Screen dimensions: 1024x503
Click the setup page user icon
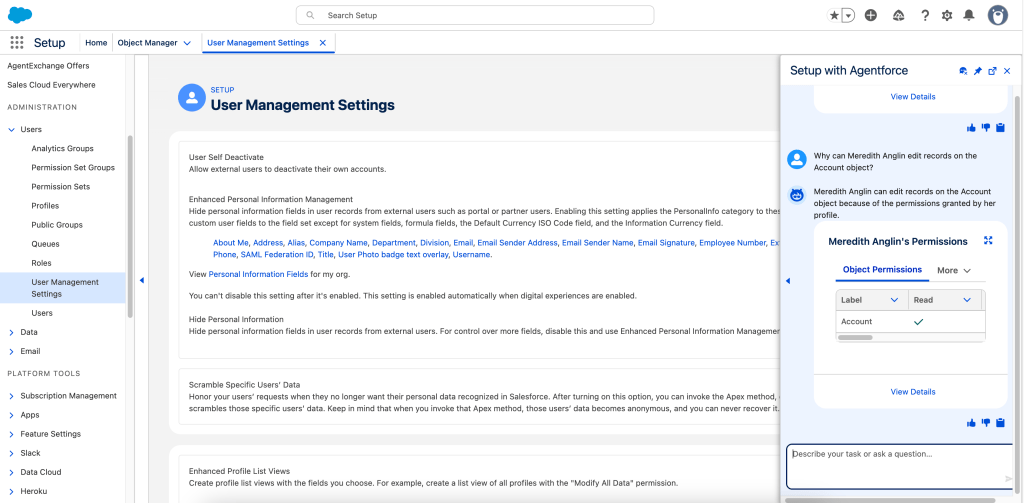click(x=192, y=97)
